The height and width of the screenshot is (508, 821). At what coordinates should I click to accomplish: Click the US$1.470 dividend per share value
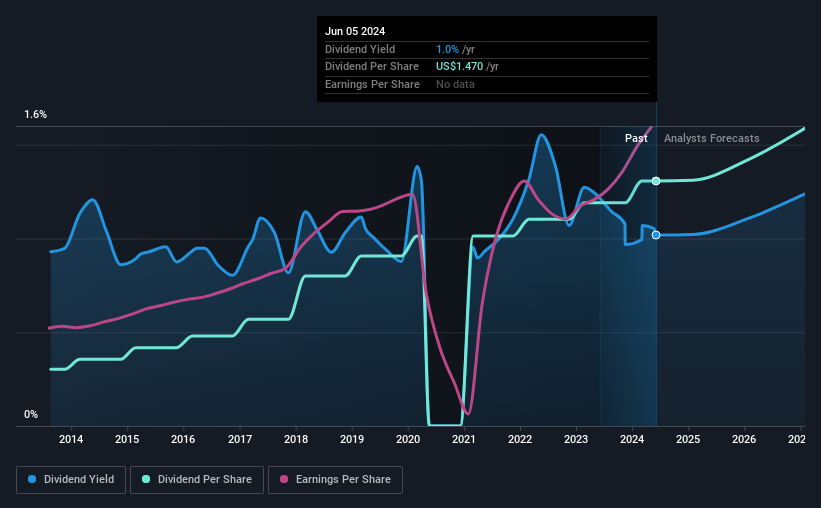(x=460, y=67)
